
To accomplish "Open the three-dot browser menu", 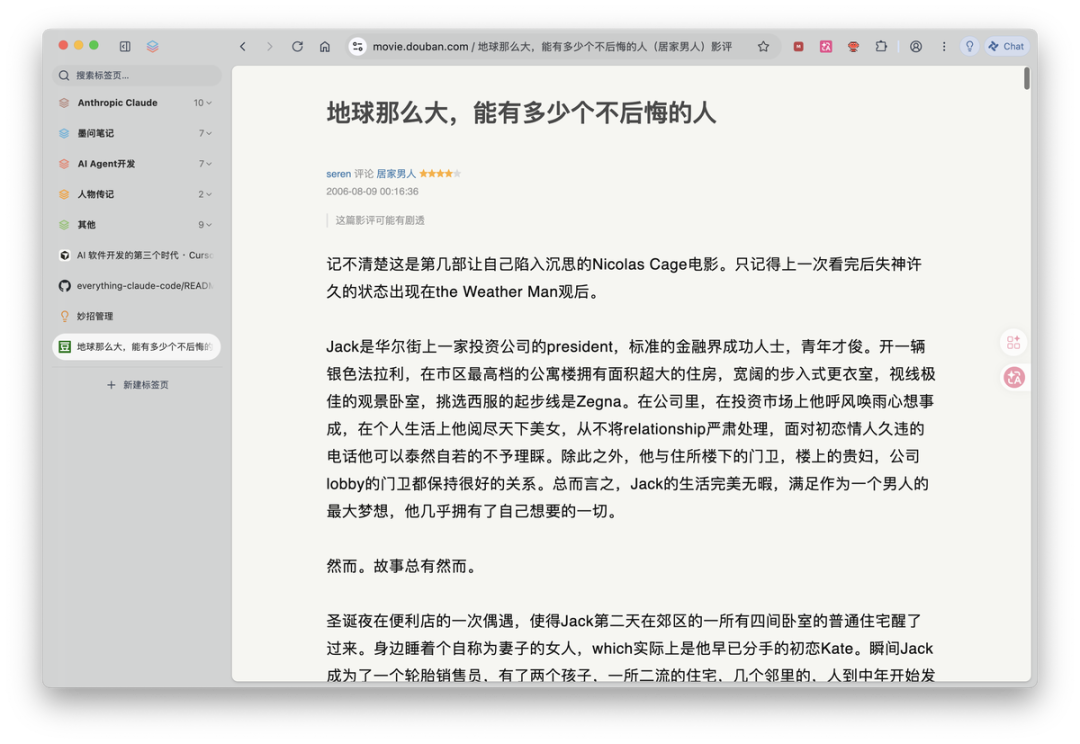I will pos(944,46).
